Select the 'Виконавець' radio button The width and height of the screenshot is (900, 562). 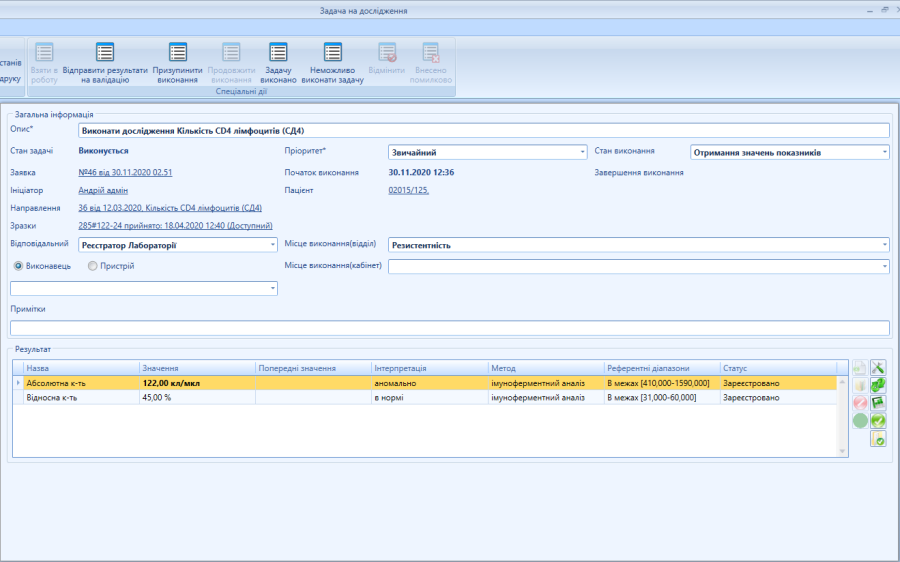click(x=19, y=266)
